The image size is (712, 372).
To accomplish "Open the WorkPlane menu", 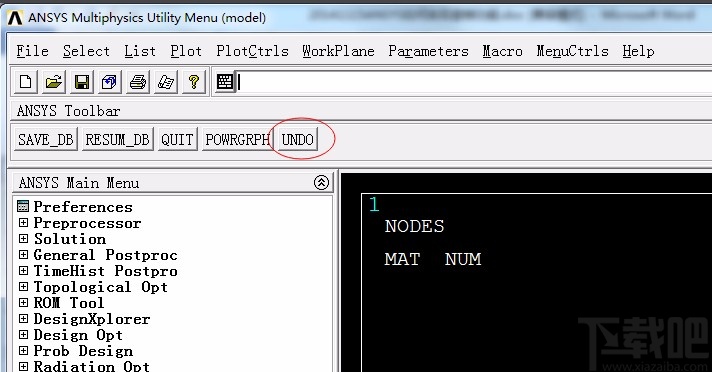I will click(338, 51).
